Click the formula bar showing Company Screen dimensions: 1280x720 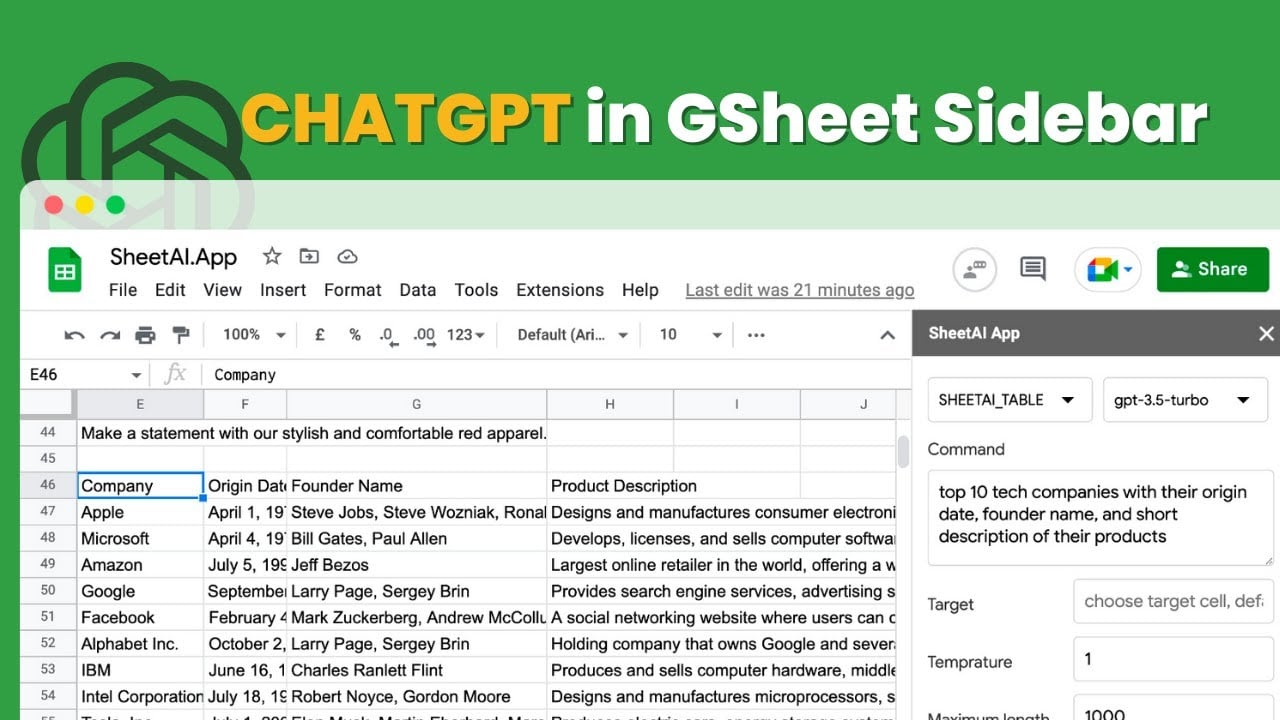pyautogui.click(x=553, y=375)
